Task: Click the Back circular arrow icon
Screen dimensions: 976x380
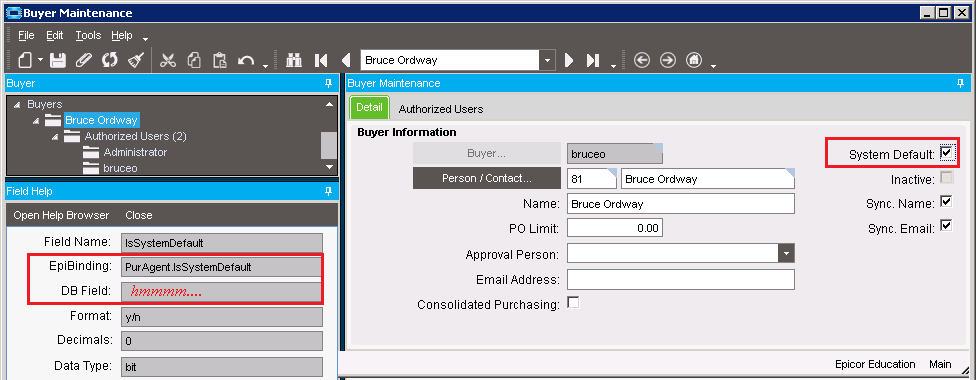Action: click(x=642, y=60)
